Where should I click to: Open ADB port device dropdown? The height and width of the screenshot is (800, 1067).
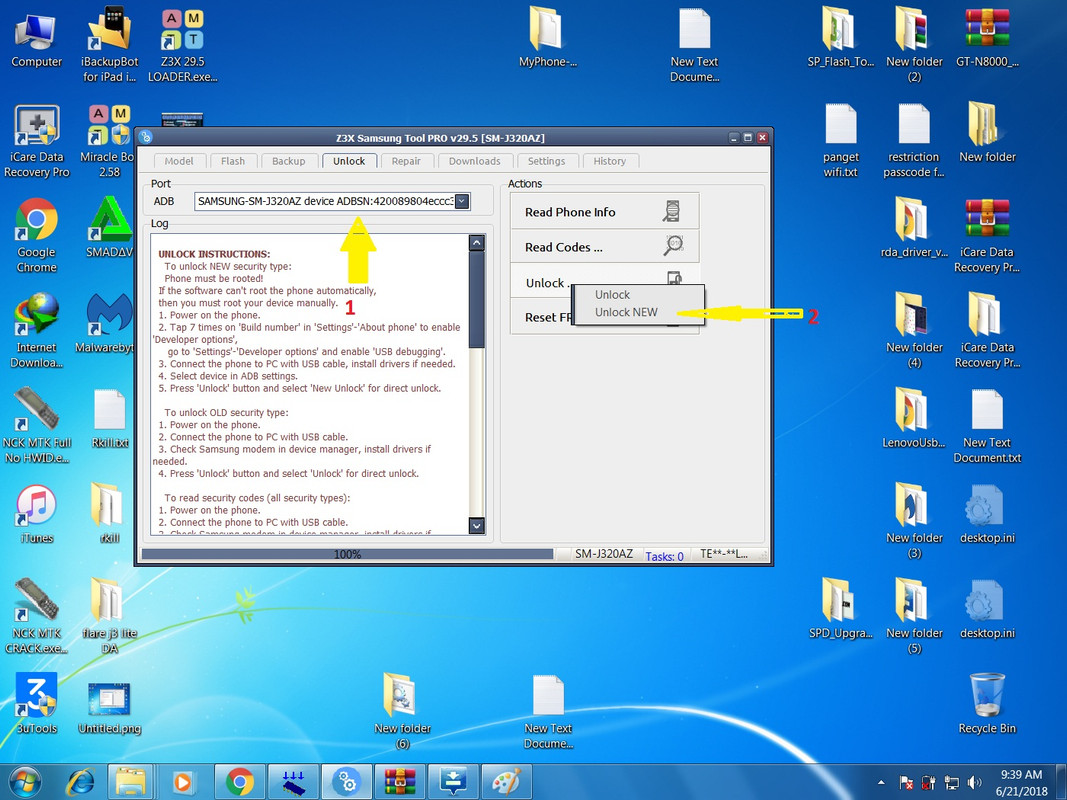(461, 201)
